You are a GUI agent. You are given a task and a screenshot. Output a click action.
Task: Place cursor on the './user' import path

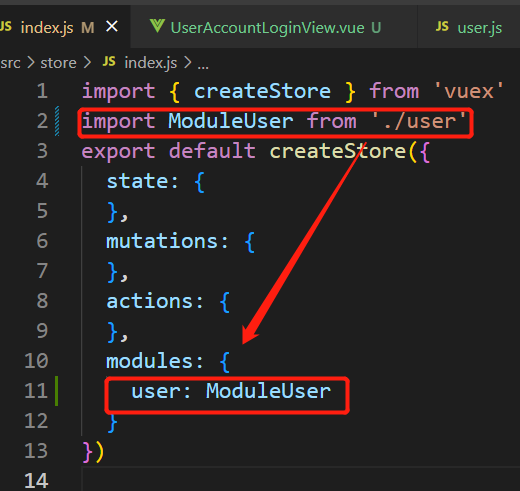pyautogui.click(x=419, y=121)
